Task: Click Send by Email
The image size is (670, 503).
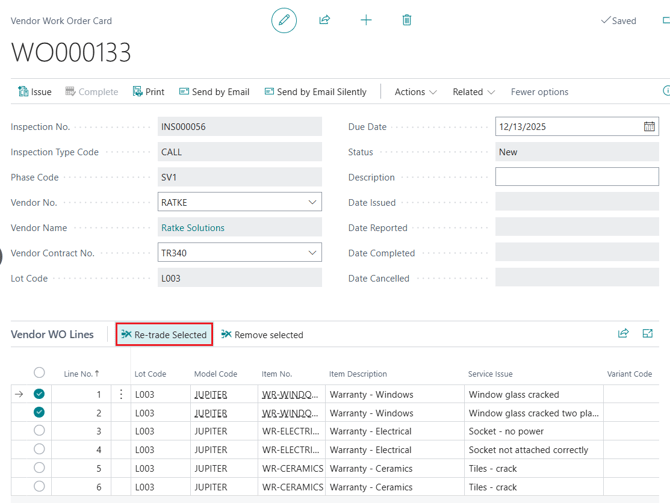Action: point(214,91)
